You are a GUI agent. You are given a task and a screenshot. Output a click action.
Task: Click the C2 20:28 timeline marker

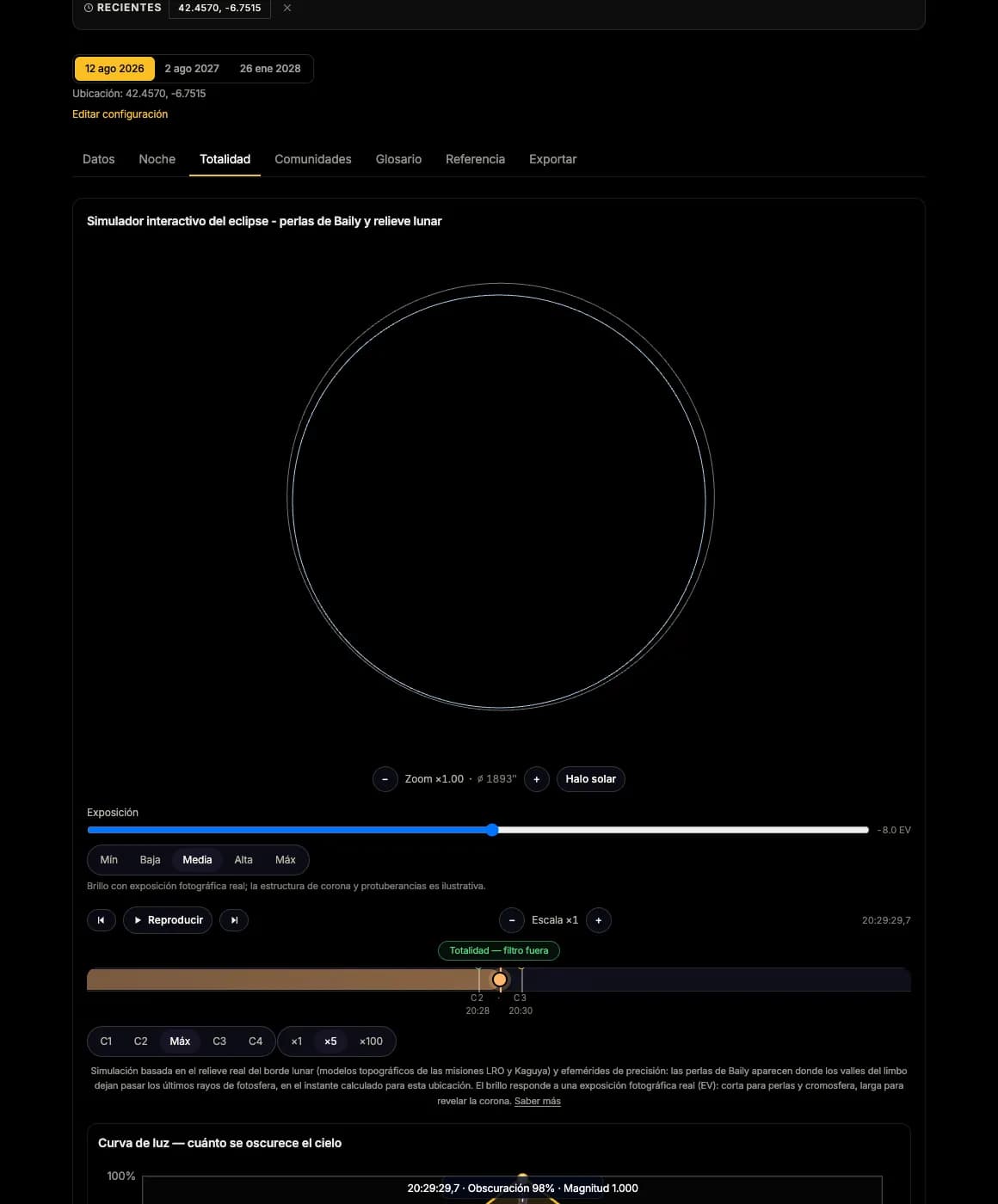tap(477, 1004)
